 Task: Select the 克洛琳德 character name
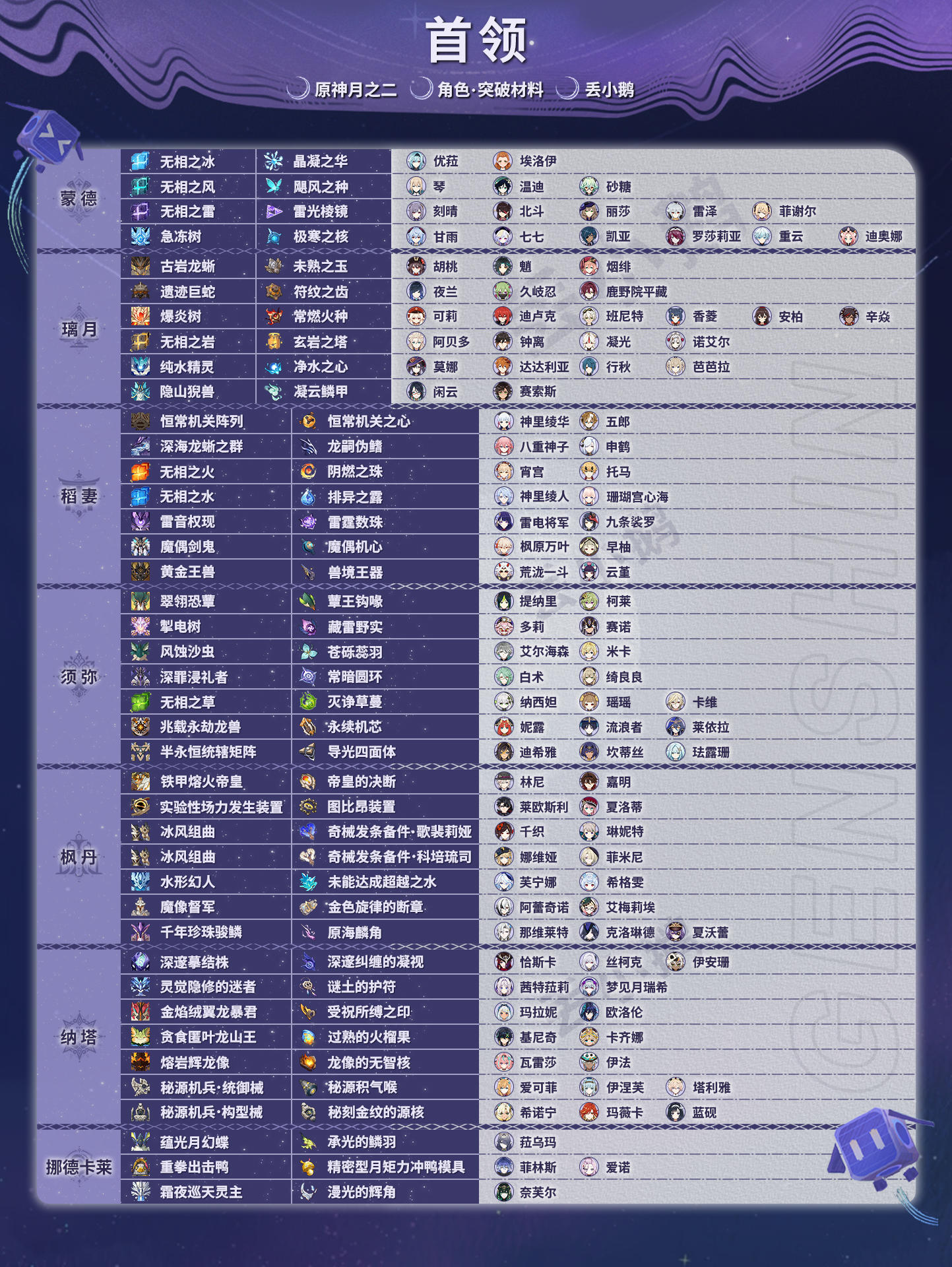pos(631,932)
